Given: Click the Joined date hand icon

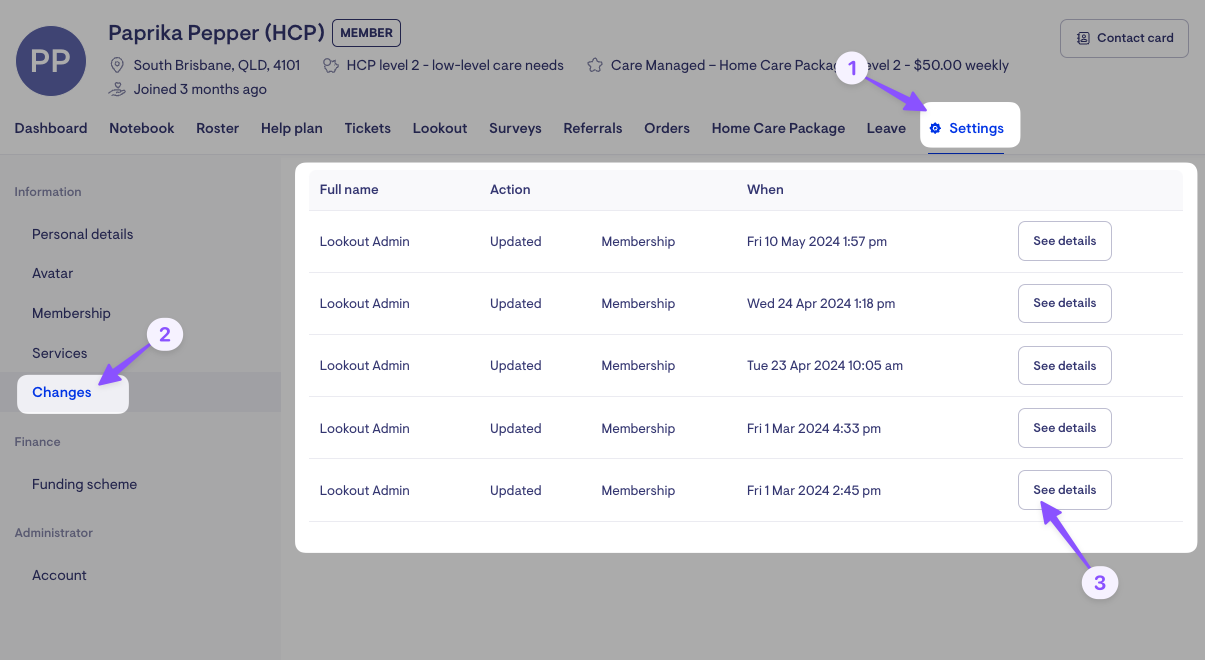Looking at the screenshot, I should 117,89.
